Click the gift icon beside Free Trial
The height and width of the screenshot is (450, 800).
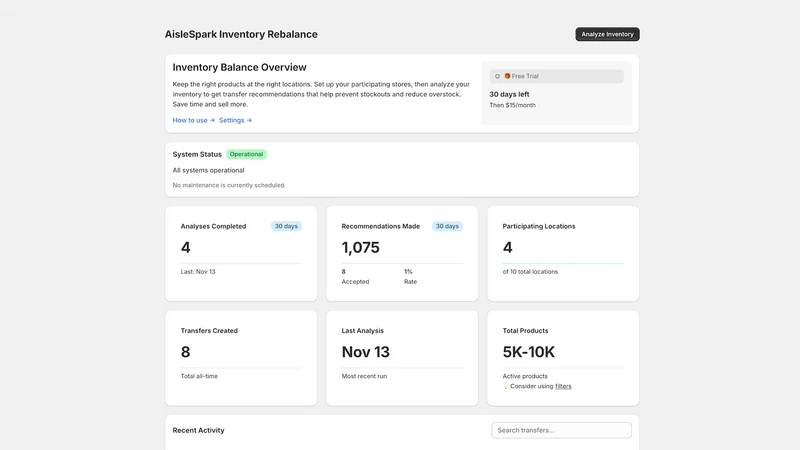[x=507, y=76]
